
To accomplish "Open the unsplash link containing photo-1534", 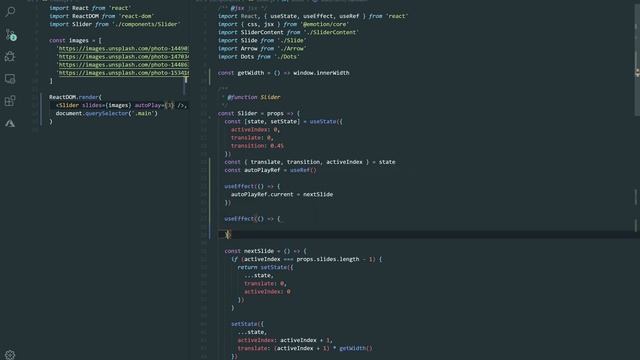I will coord(123,73).
